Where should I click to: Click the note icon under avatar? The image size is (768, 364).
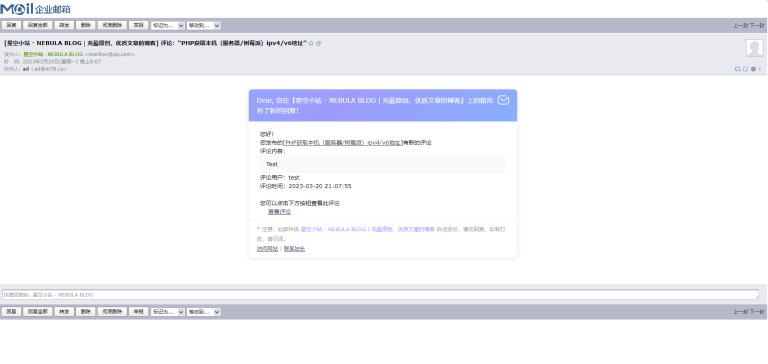click(745, 69)
